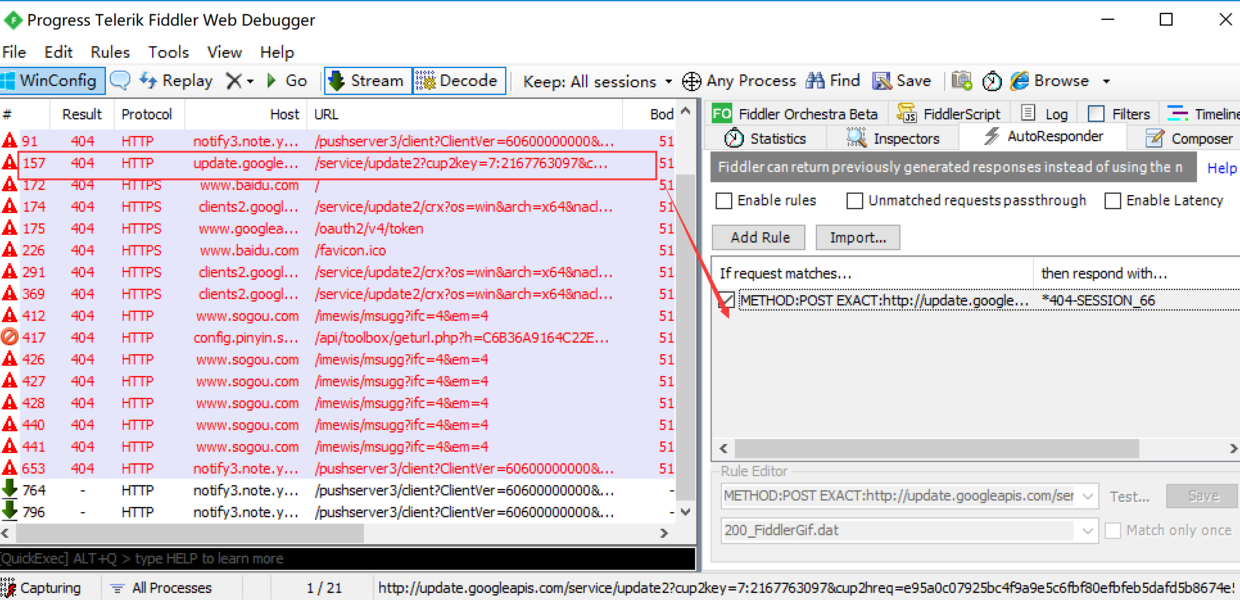Click the Save button in Rule Editor

[x=1203, y=495]
